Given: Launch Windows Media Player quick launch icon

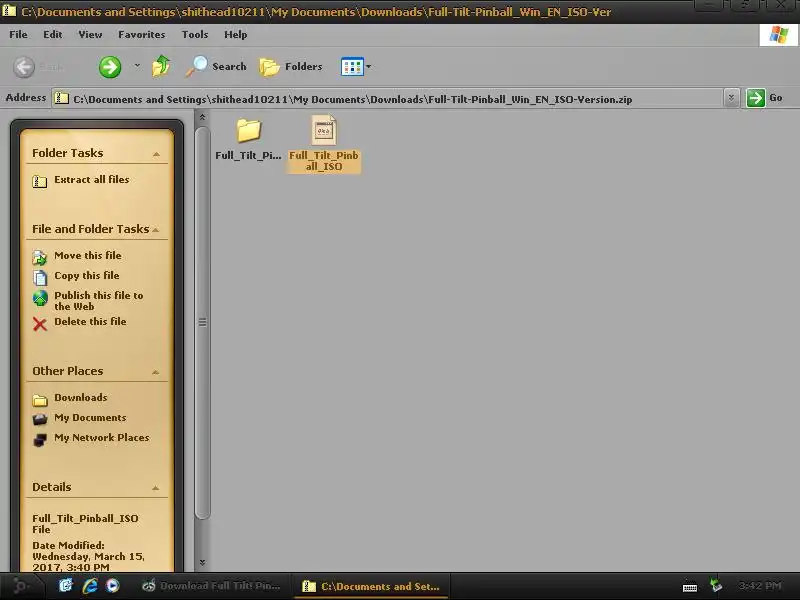Looking at the screenshot, I should point(113,586).
